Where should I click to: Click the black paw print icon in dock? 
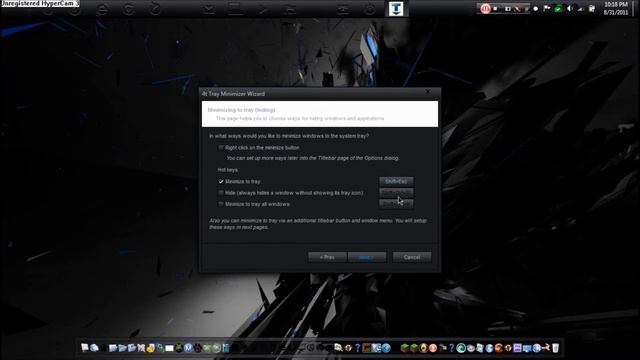coord(198,348)
